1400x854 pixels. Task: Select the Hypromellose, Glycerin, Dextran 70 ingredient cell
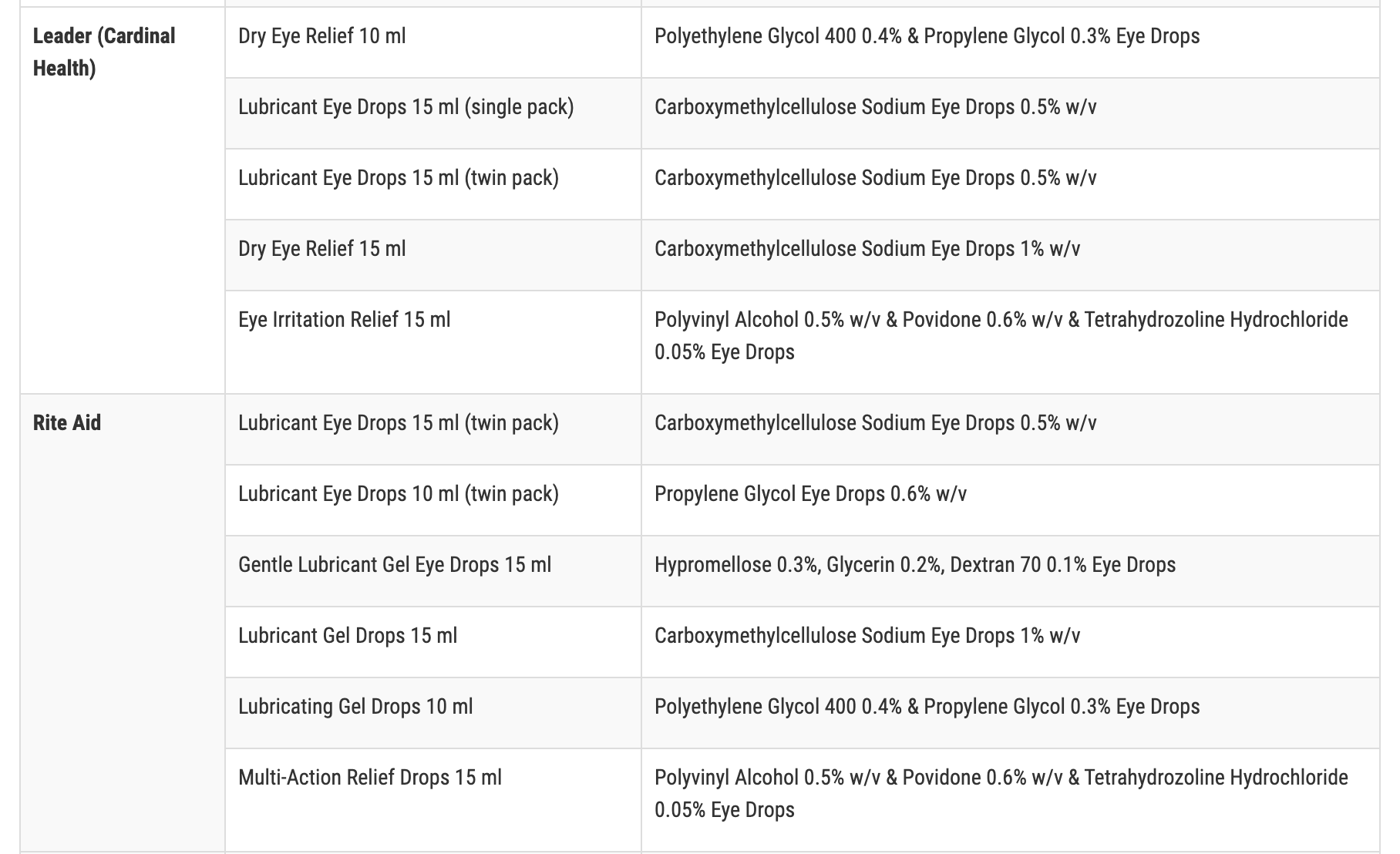pyautogui.click(x=914, y=565)
